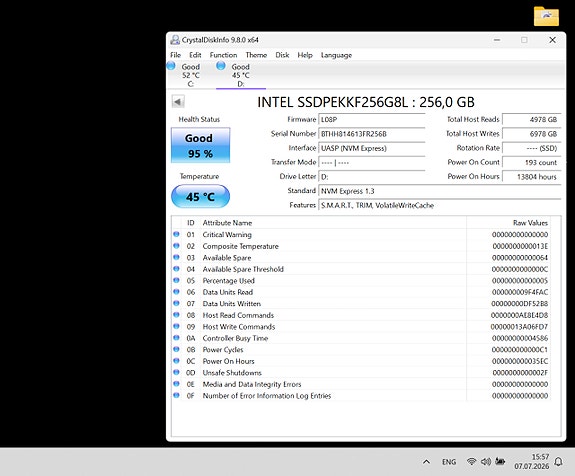Click the Good 95 % health status button
Viewport: 575px width, 476px height.
pyautogui.click(x=201, y=145)
